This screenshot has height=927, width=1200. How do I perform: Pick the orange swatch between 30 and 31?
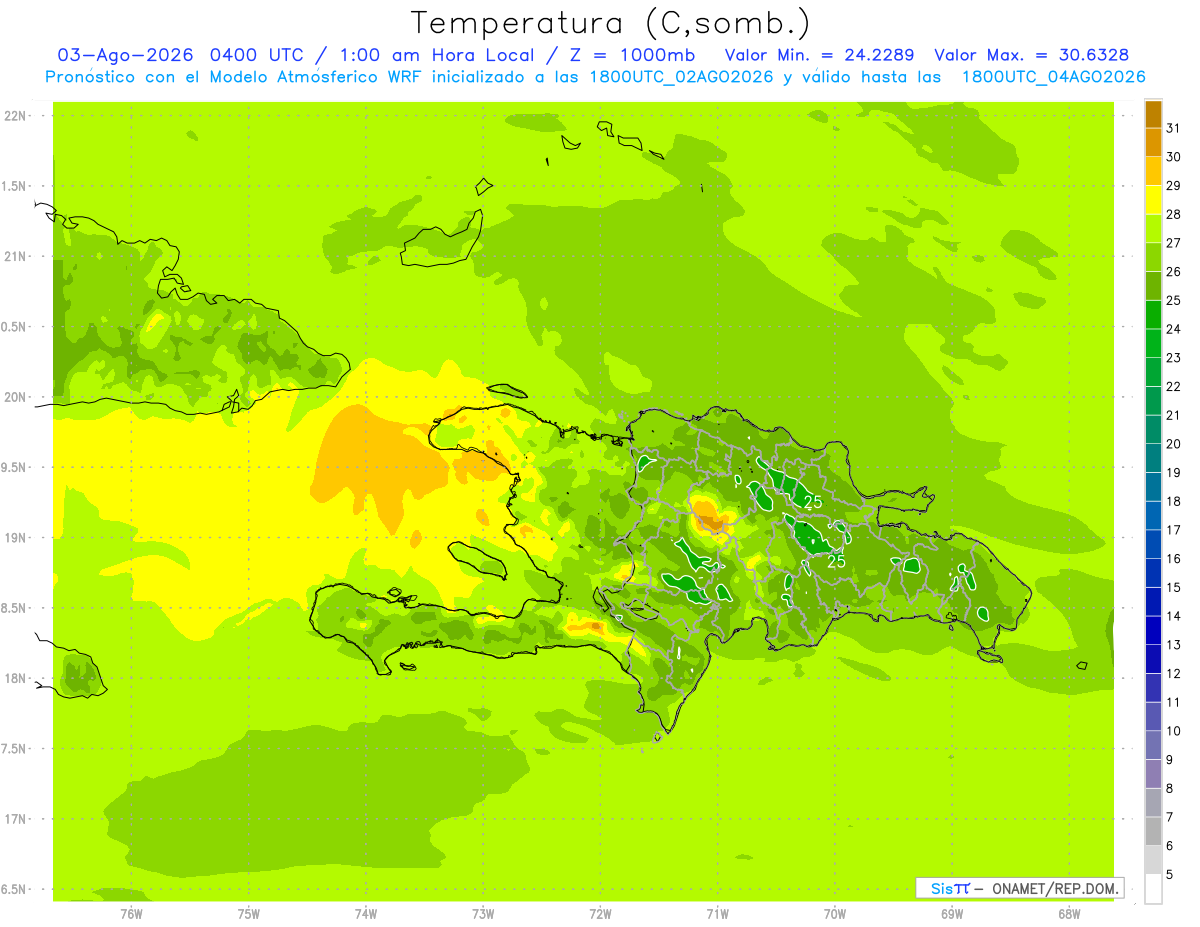(x=1153, y=142)
